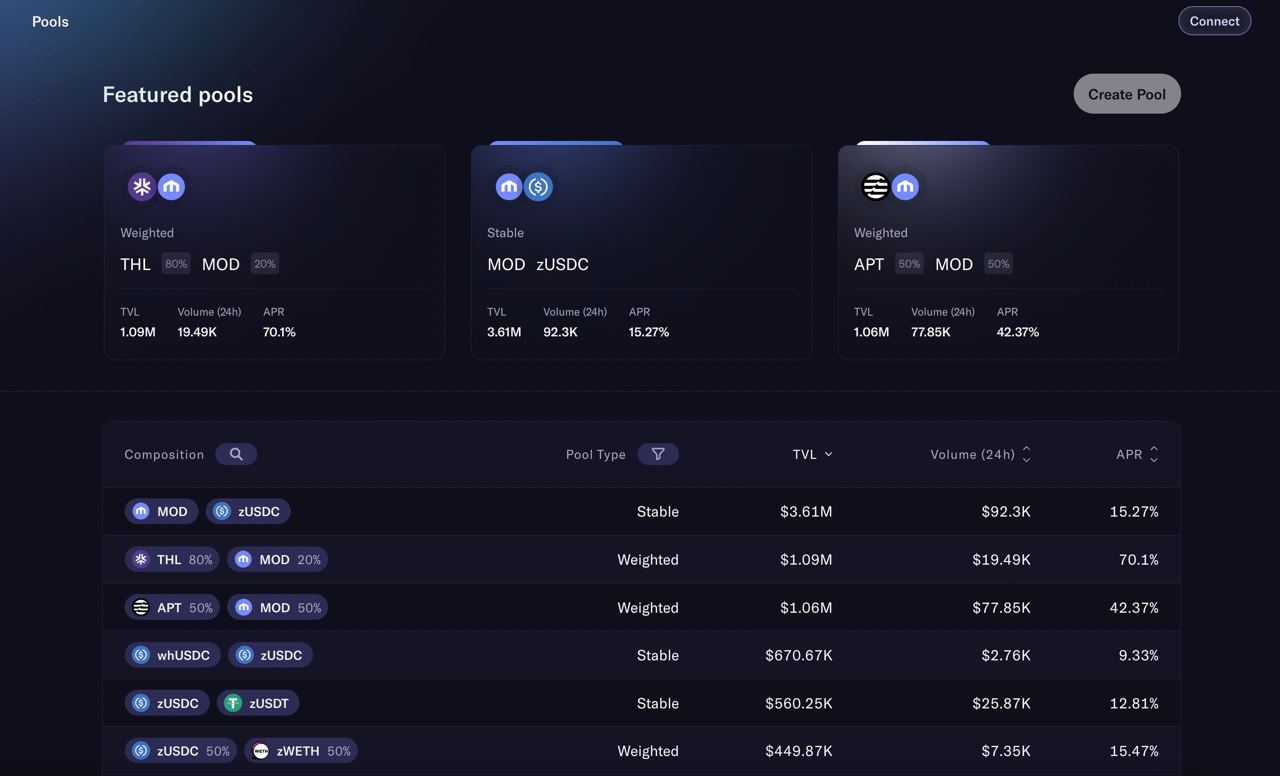1280x776 pixels.
Task: Click the APT token icon in featured card
Action: pyautogui.click(x=875, y=187)
